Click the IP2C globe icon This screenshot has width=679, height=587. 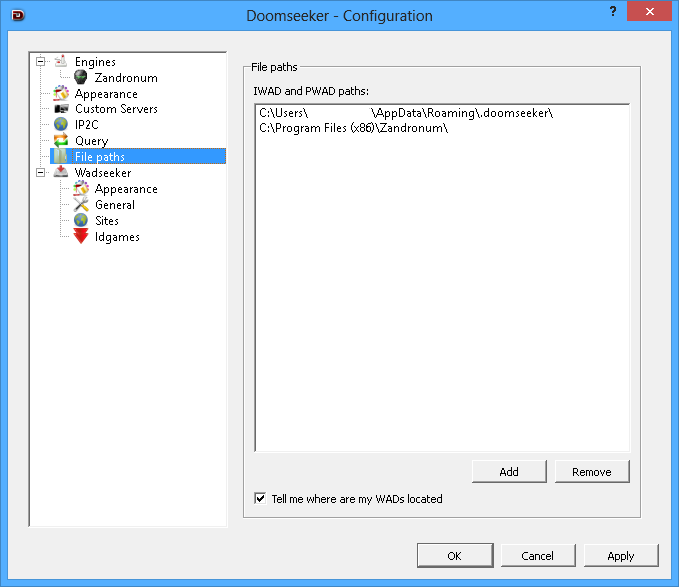(61, 125)
